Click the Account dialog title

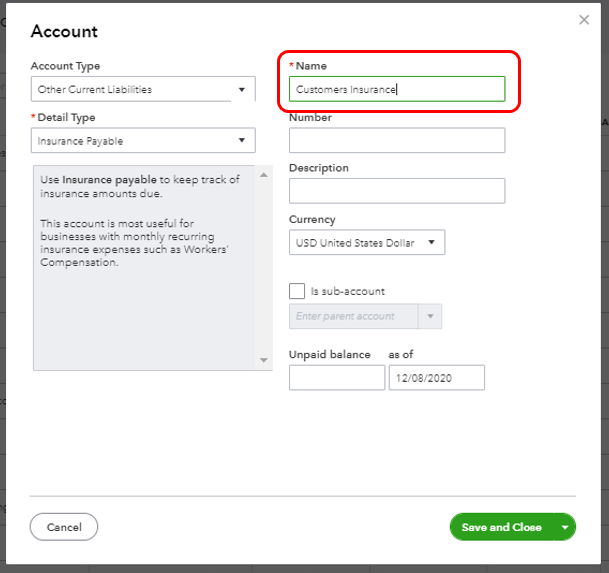coord(64,31)
